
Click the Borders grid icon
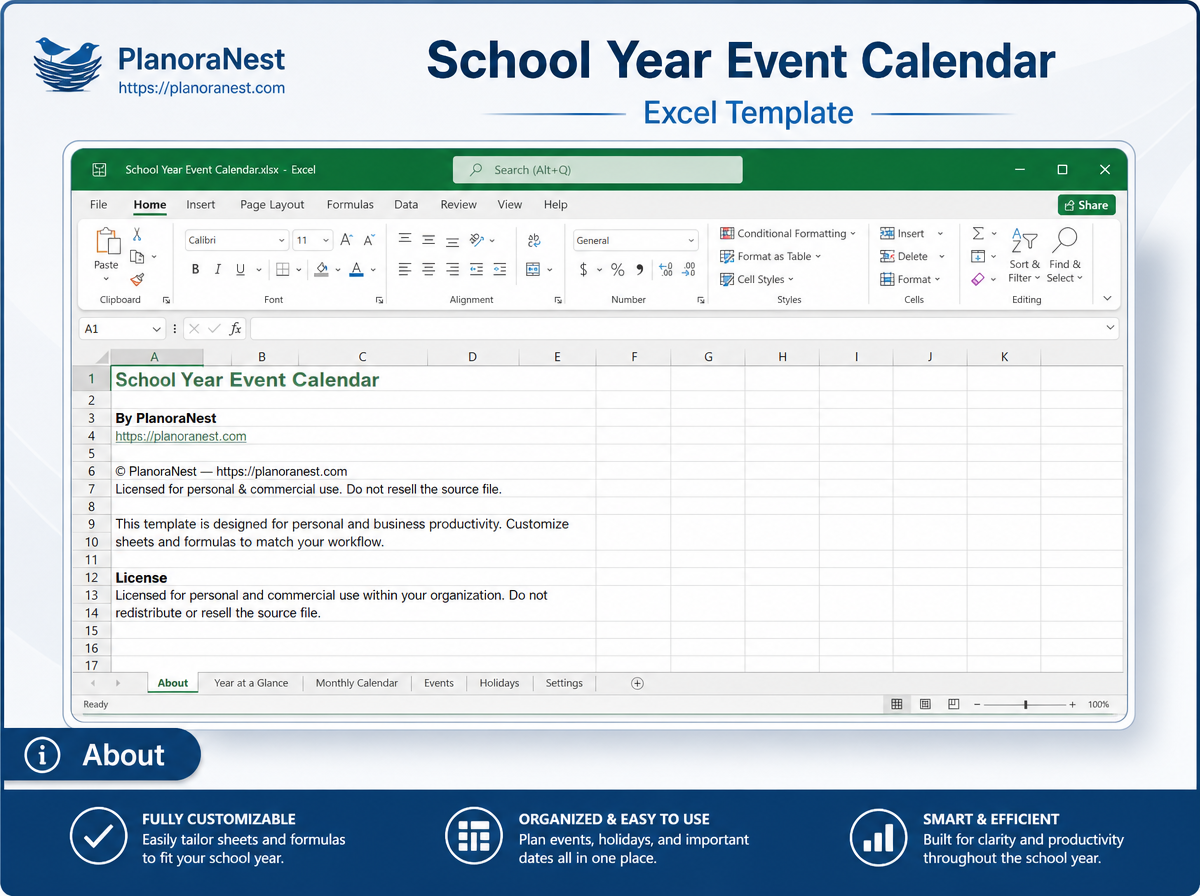[x=283, y=269]
